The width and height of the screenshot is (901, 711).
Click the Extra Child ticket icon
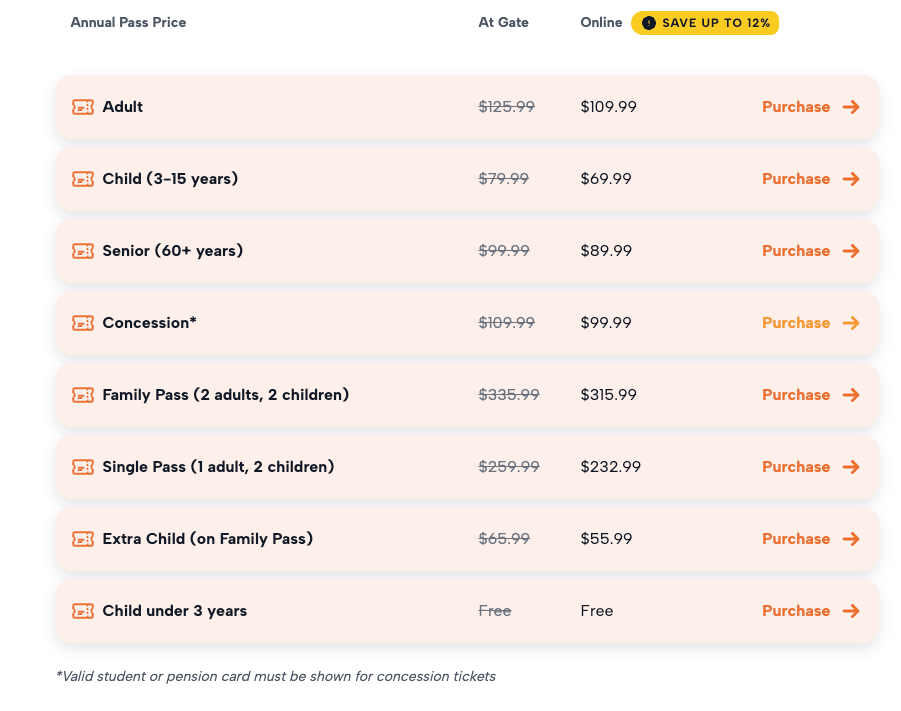click(x=83, y=539)
